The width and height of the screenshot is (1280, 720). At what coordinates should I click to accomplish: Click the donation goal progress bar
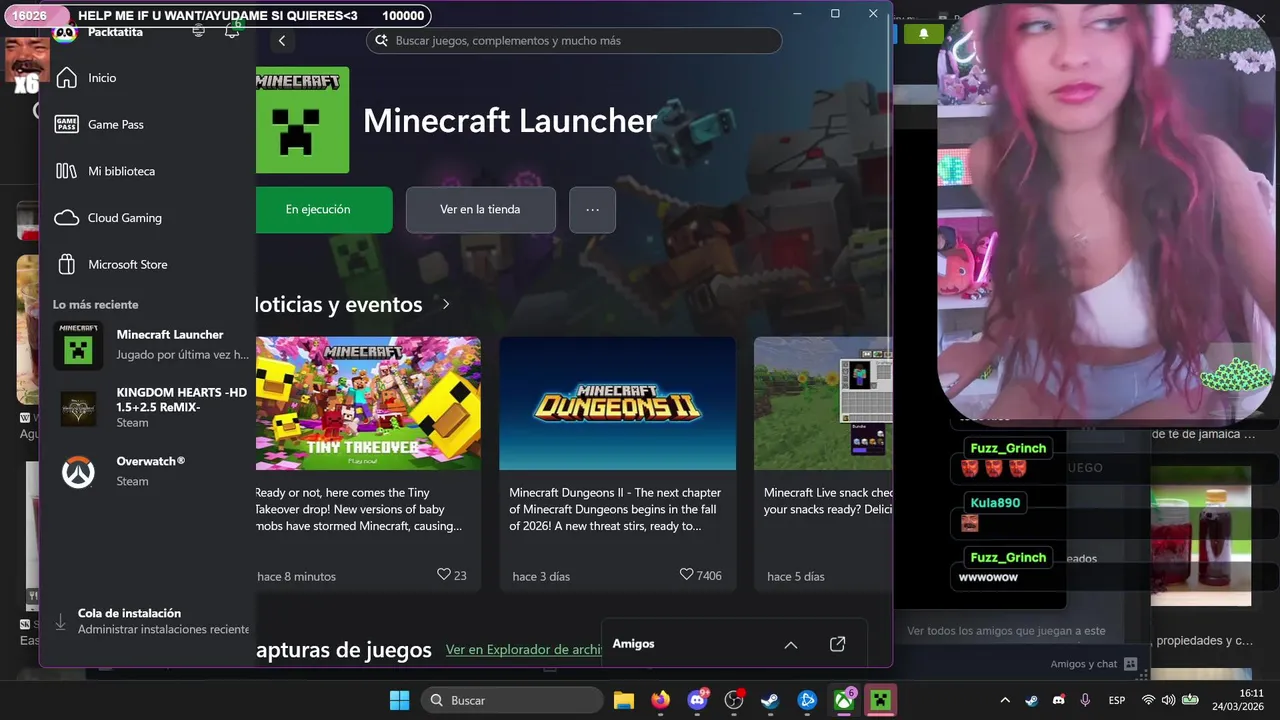(218, 16)
